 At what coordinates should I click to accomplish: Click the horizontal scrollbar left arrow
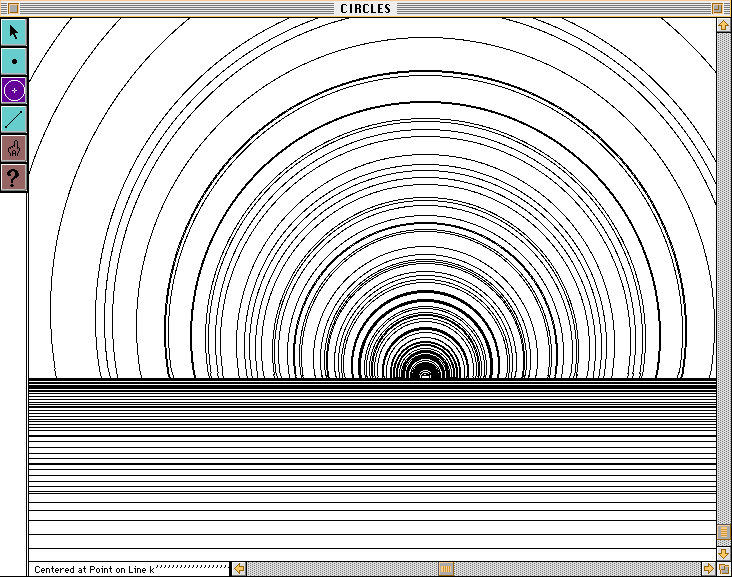239,569
